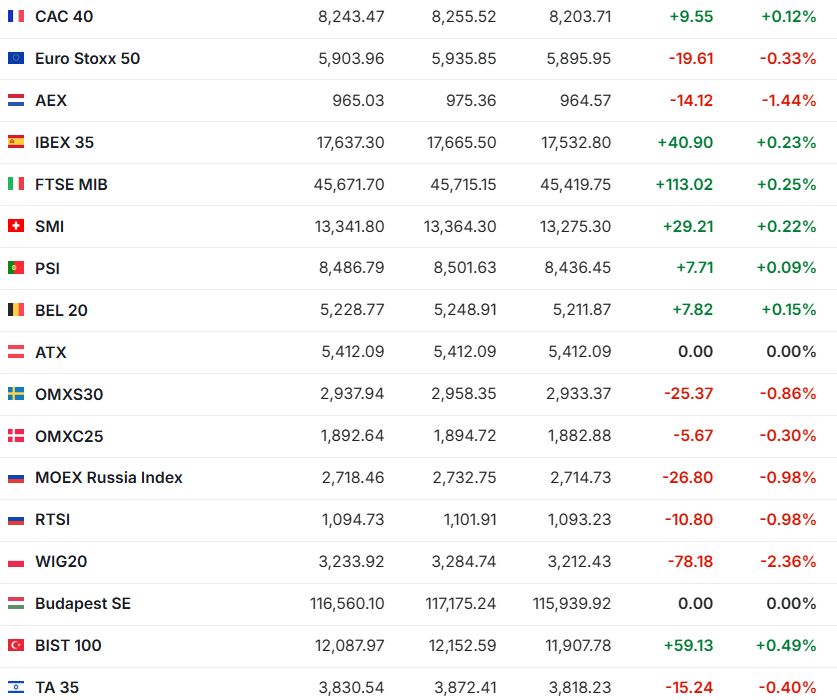The image size is (837, 700).
Task: Click the Spain flag icon beside IBEX 35
Action: 16,142
